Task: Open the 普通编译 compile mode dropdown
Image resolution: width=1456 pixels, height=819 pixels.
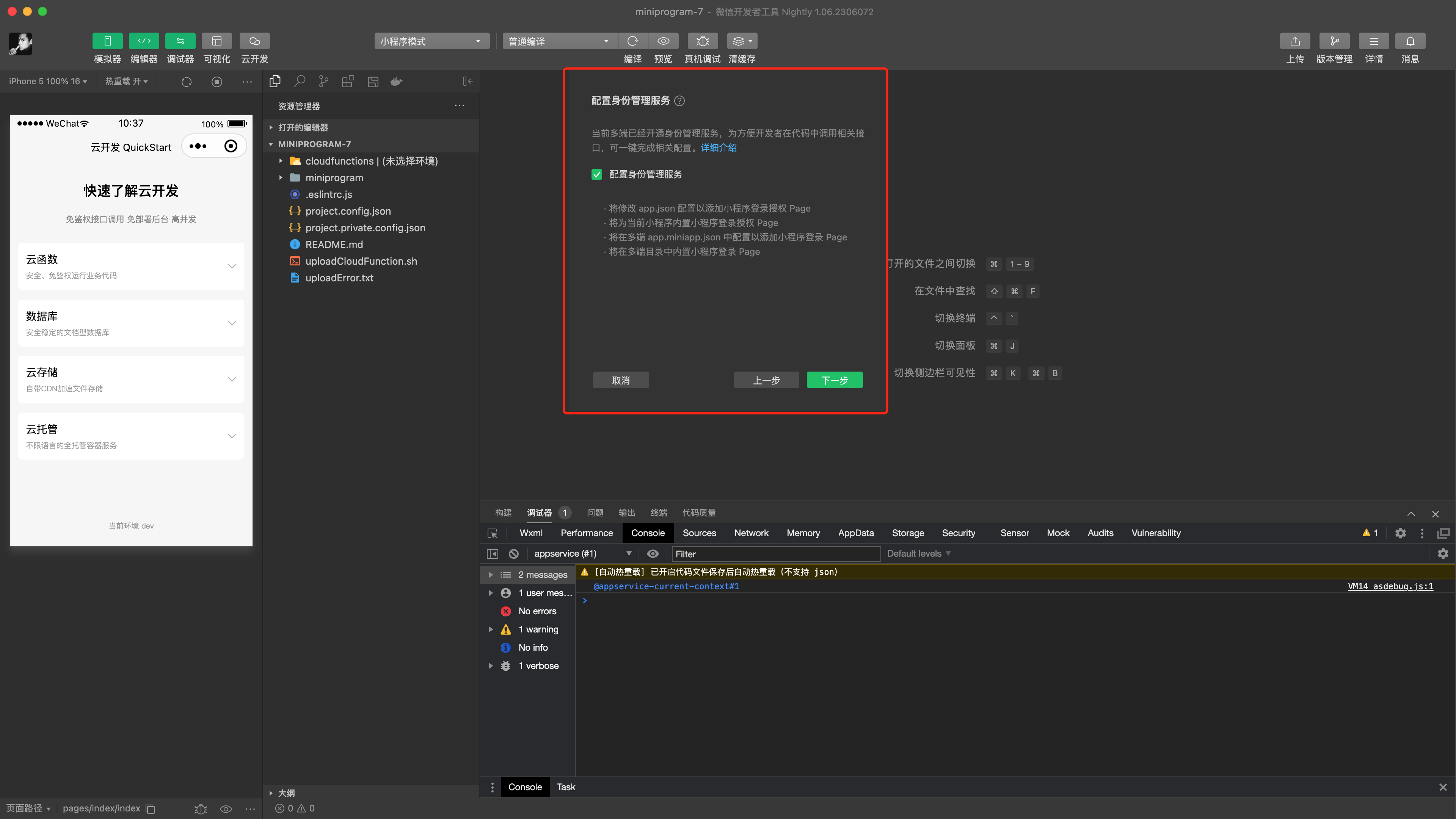Action: 560,41
